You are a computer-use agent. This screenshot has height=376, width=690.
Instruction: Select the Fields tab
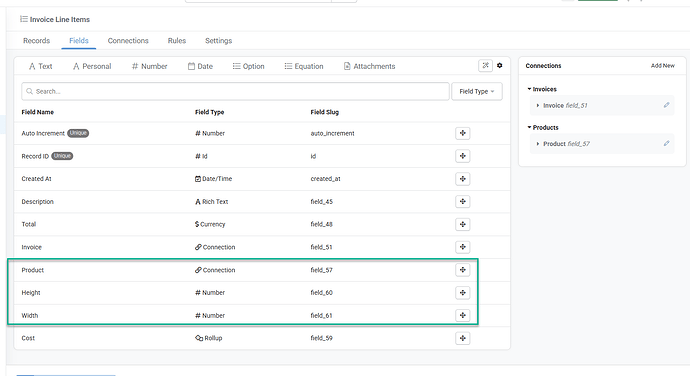click(x=79, y=41)
